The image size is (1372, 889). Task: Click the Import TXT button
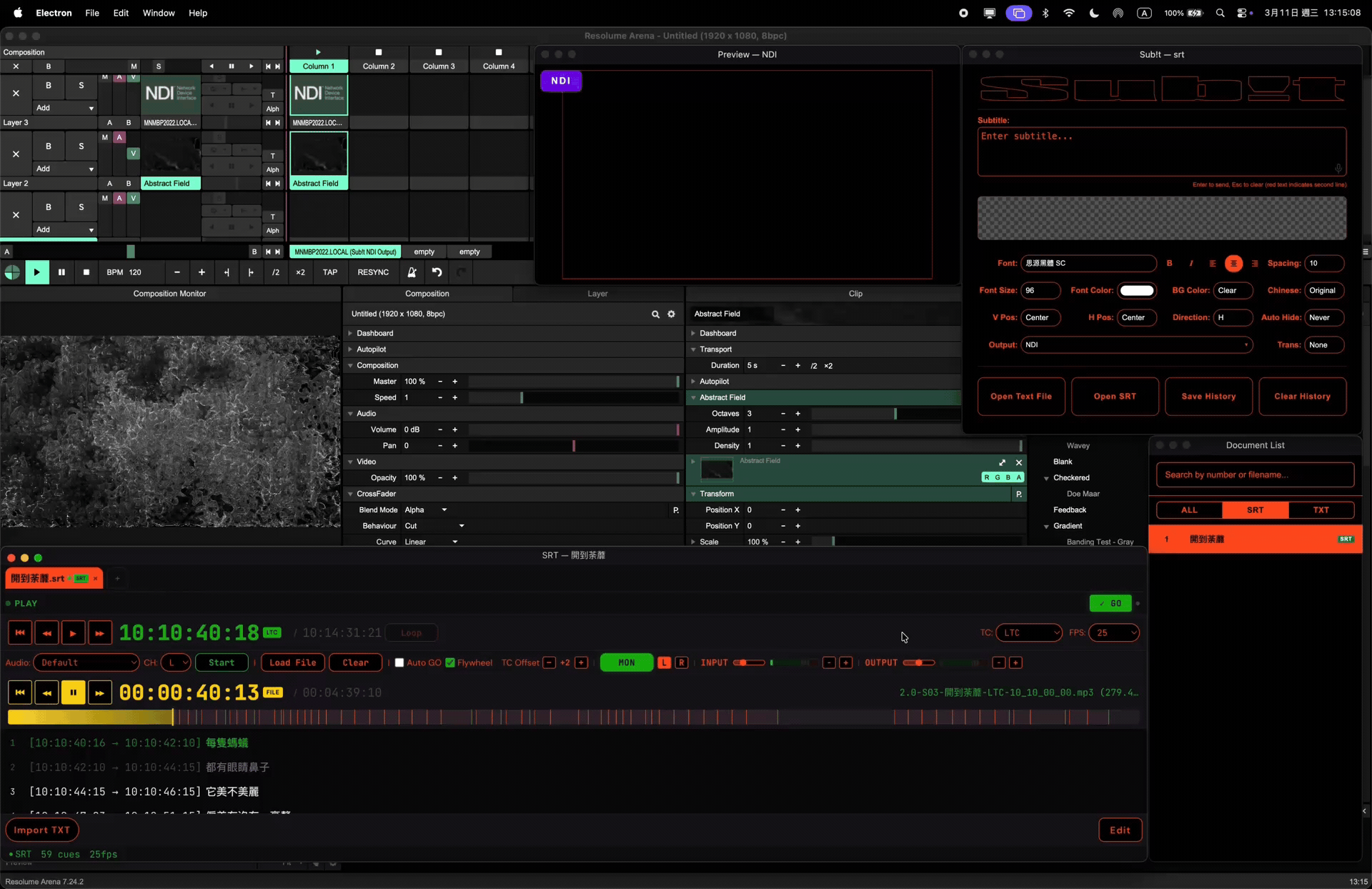(42, 830)
